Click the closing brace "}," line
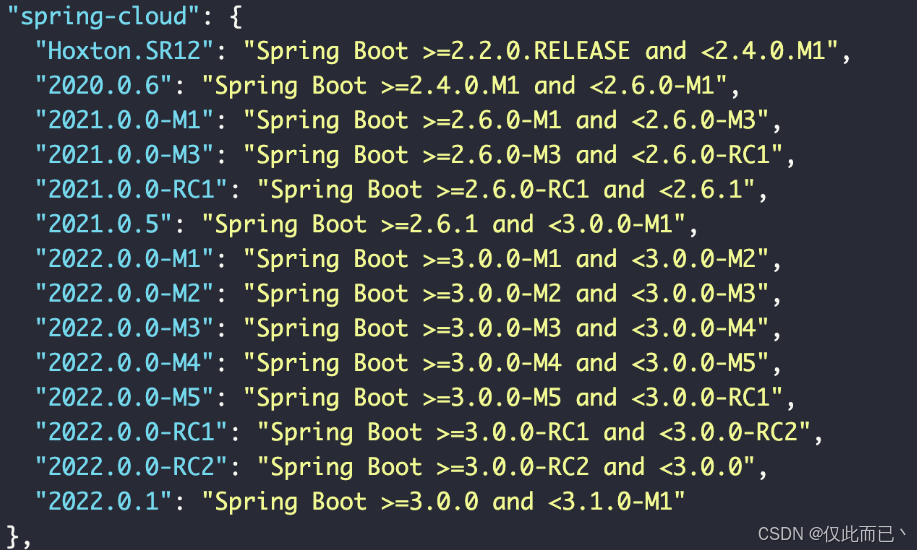 coord(19,536)
